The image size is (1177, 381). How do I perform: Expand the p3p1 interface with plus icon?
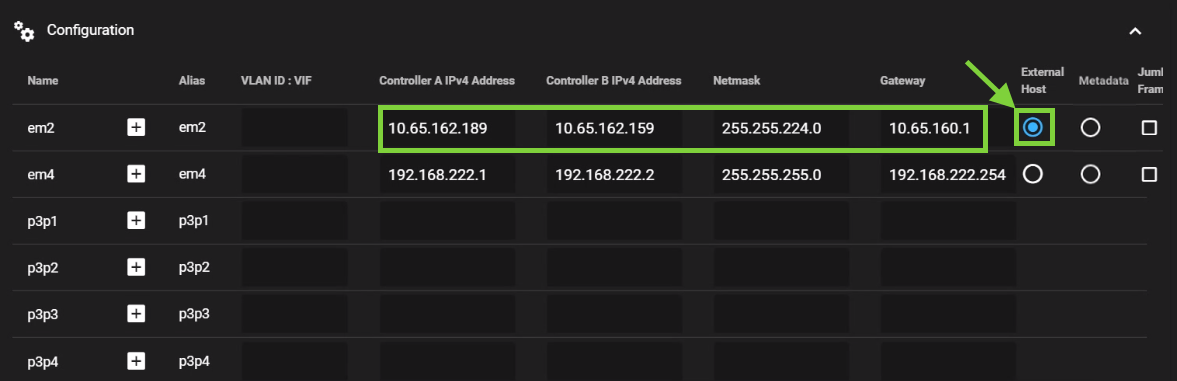(136, 220)
